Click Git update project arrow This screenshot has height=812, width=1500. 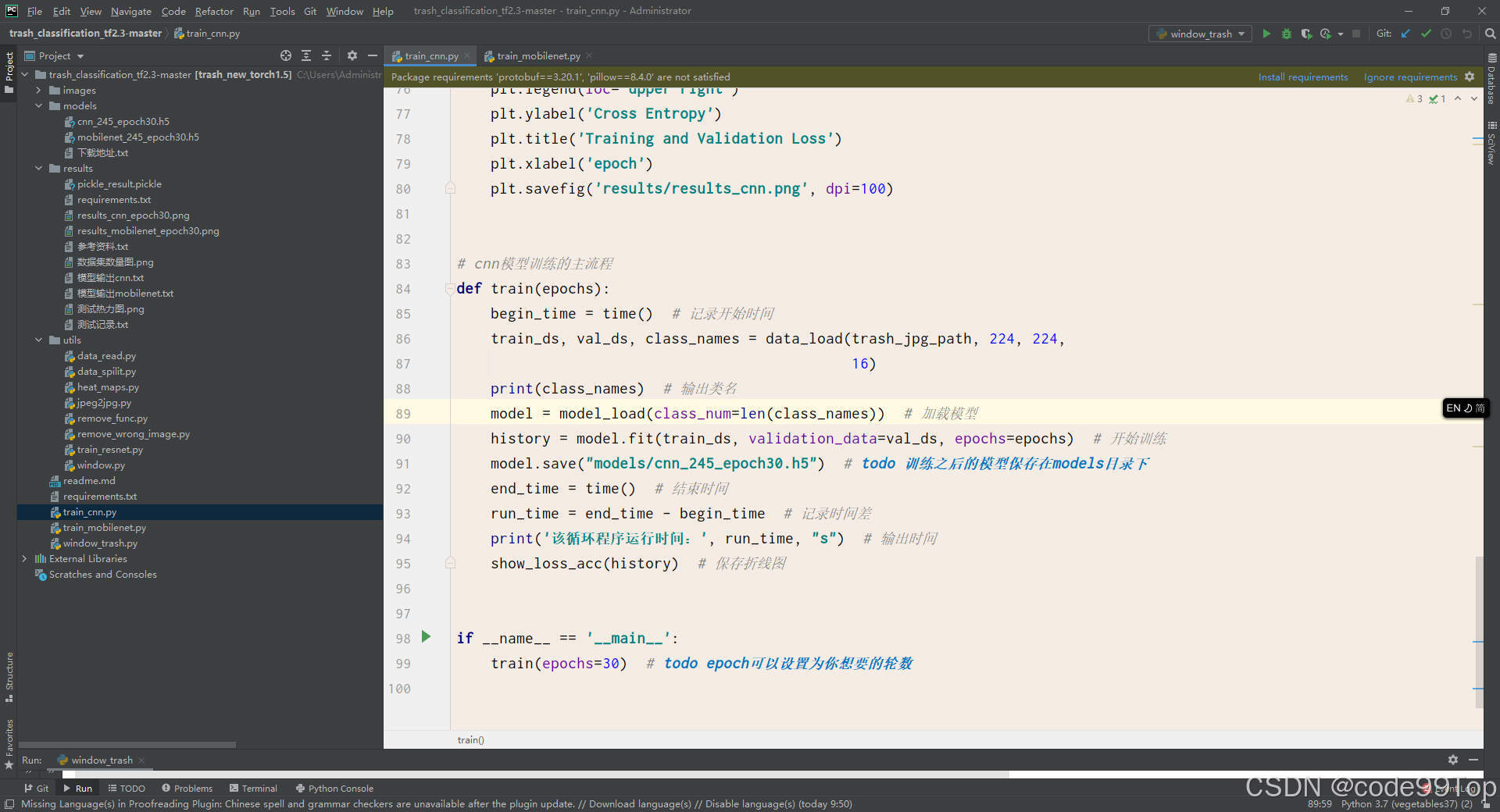[x=1405, y=34]
